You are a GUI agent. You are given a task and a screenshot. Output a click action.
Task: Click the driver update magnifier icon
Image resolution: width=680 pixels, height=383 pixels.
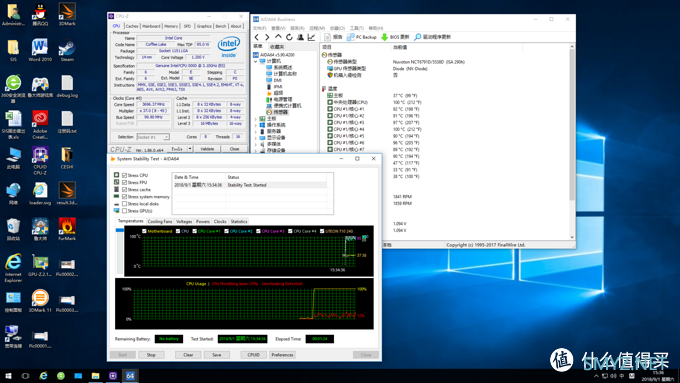click(x=418, y=37)
